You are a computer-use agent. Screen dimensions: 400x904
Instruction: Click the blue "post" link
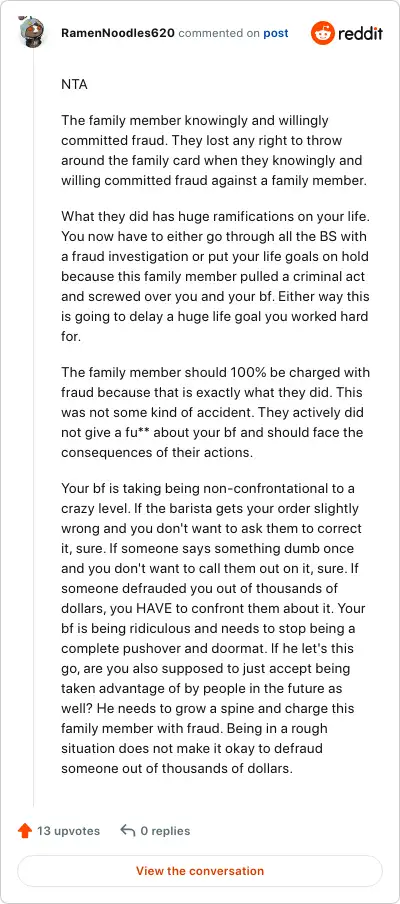[276, 33]
